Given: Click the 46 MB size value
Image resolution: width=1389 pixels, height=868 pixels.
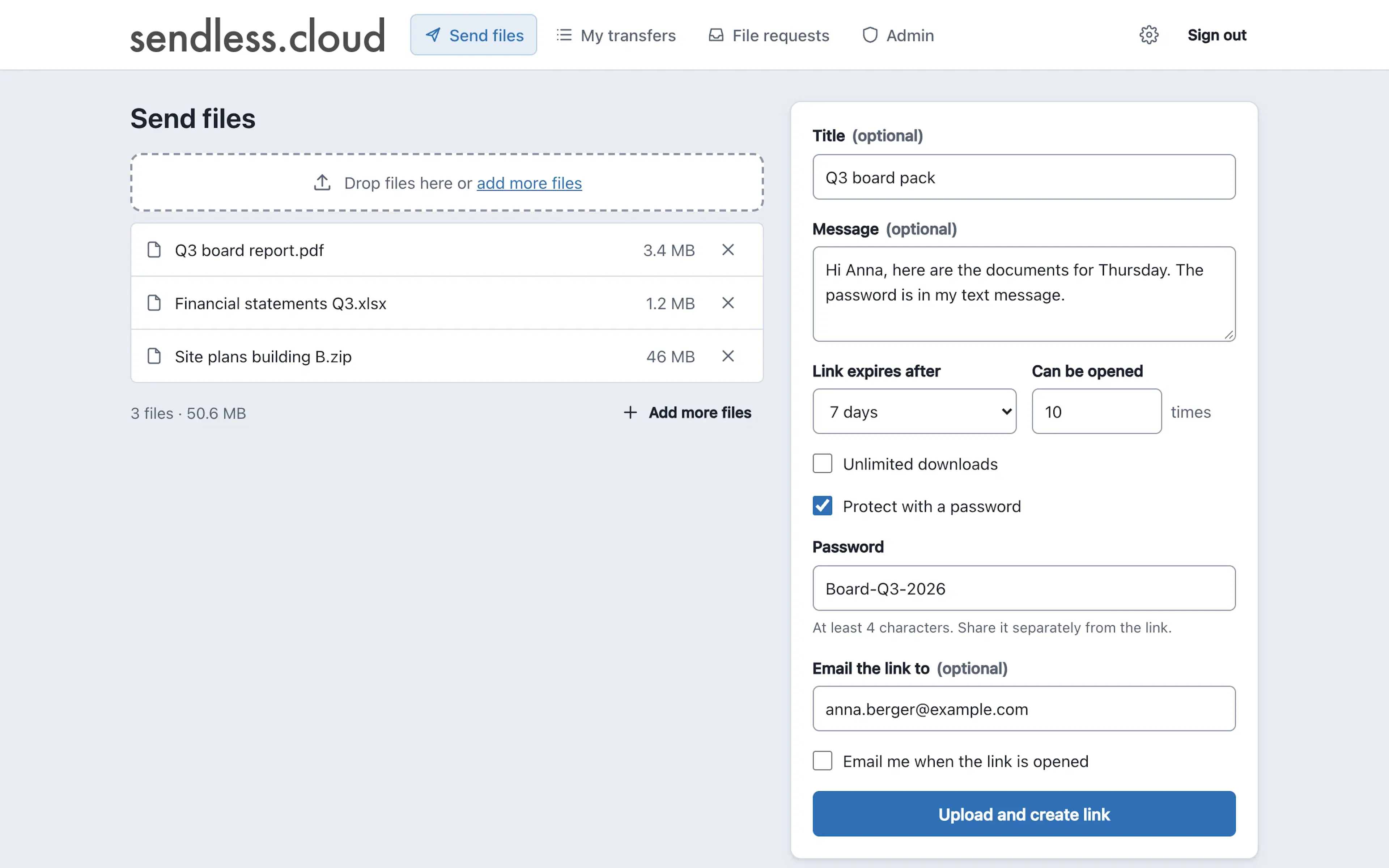Looking at the screenshot, I should point(670,357).
